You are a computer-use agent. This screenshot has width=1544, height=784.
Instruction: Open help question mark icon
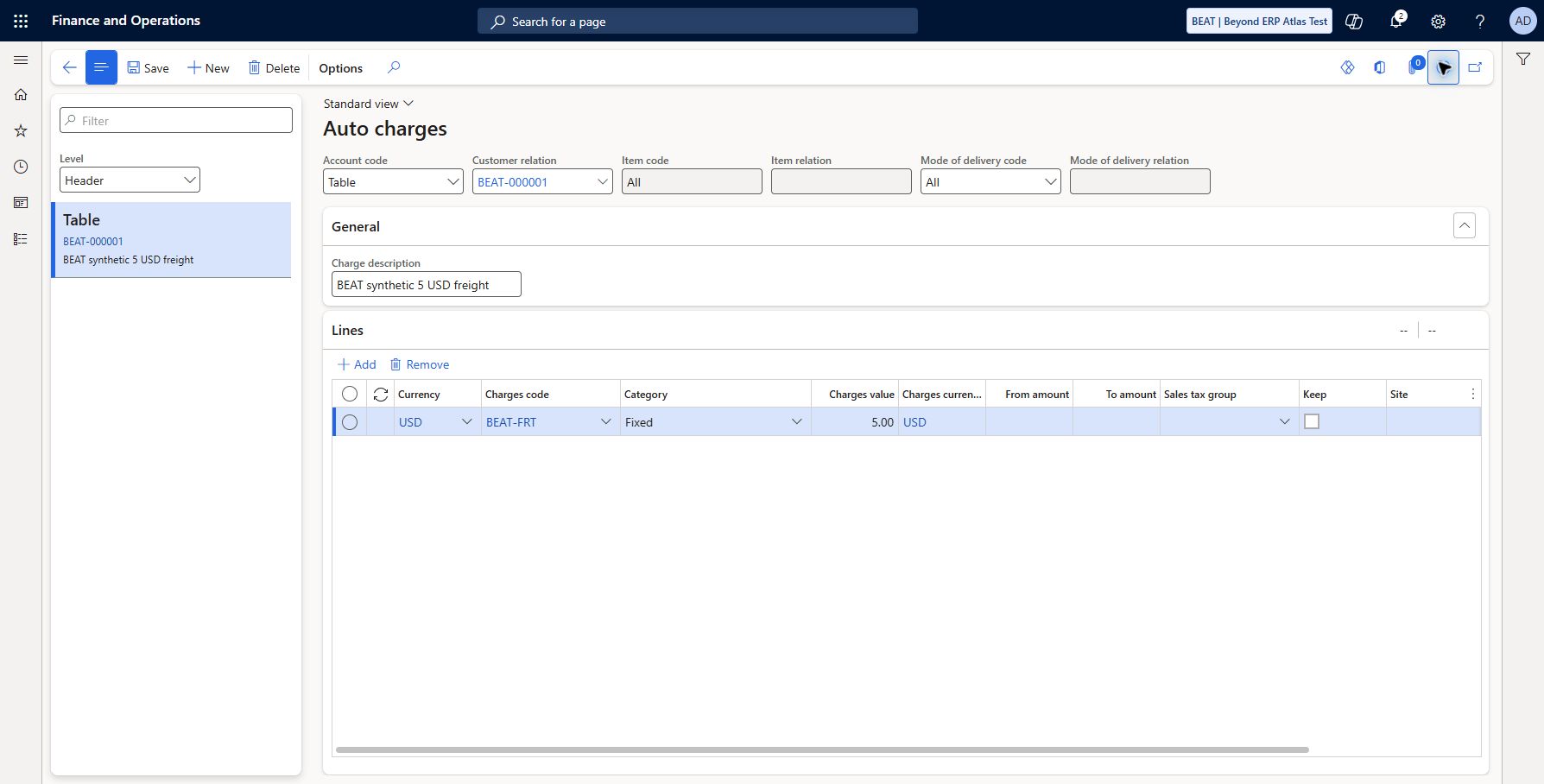(x=1480, y=21)
